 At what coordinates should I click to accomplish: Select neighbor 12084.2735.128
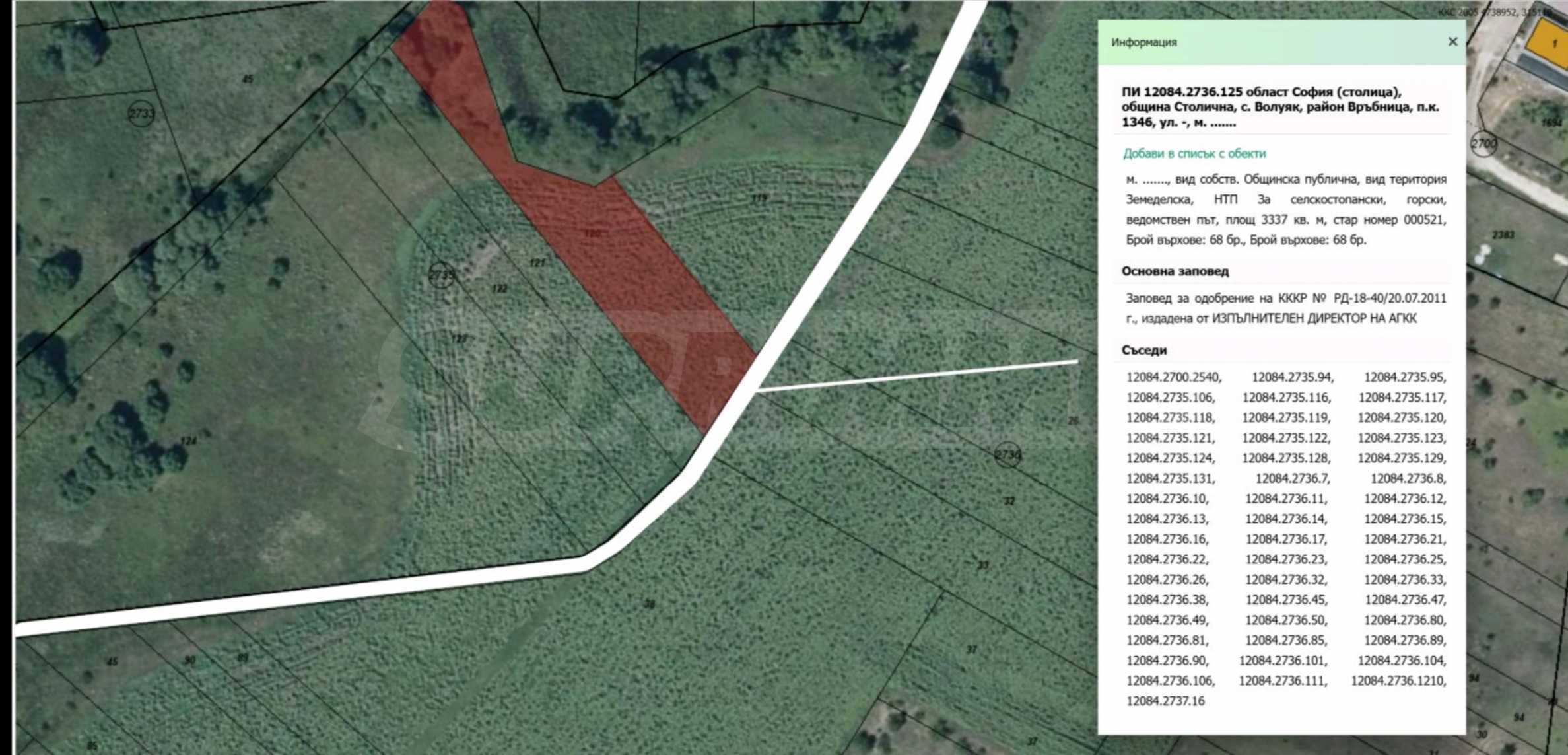tap(1287, 458)
